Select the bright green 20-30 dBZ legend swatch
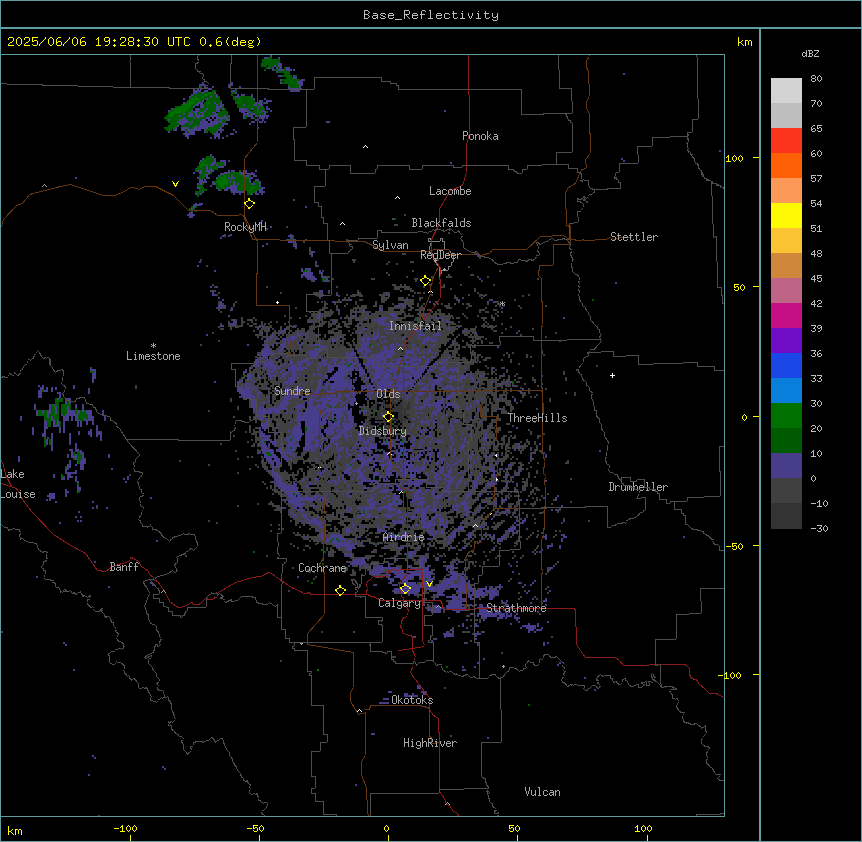The width and height of the screenshot is (862, 842). [786, 416]
